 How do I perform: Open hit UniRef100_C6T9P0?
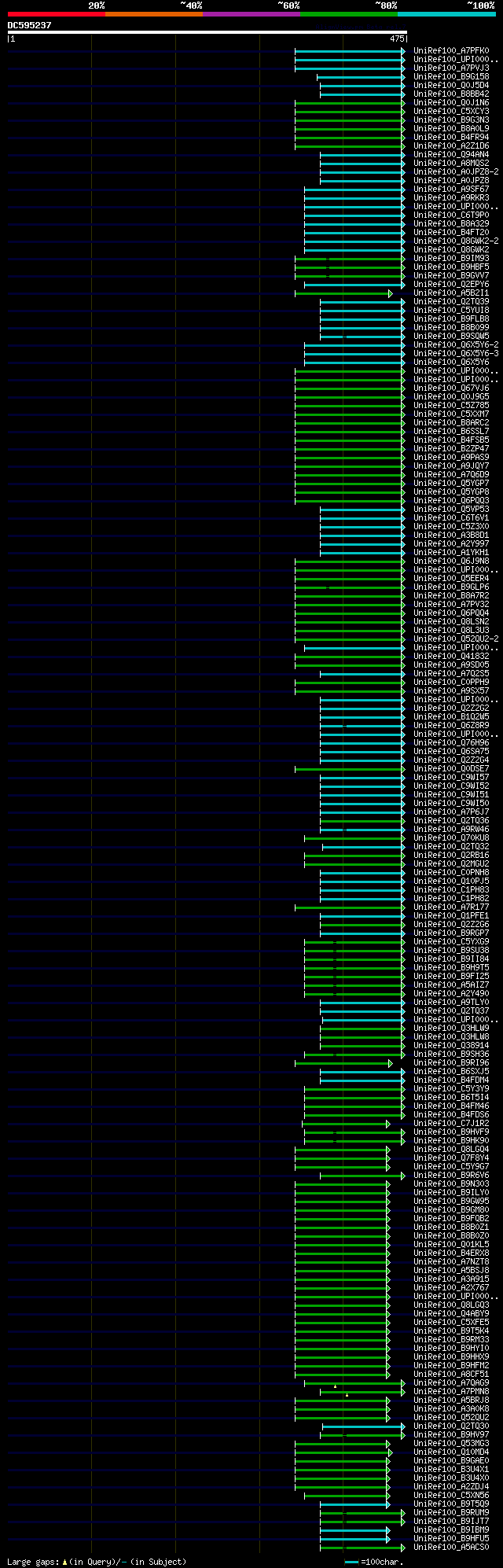[451, 215]
